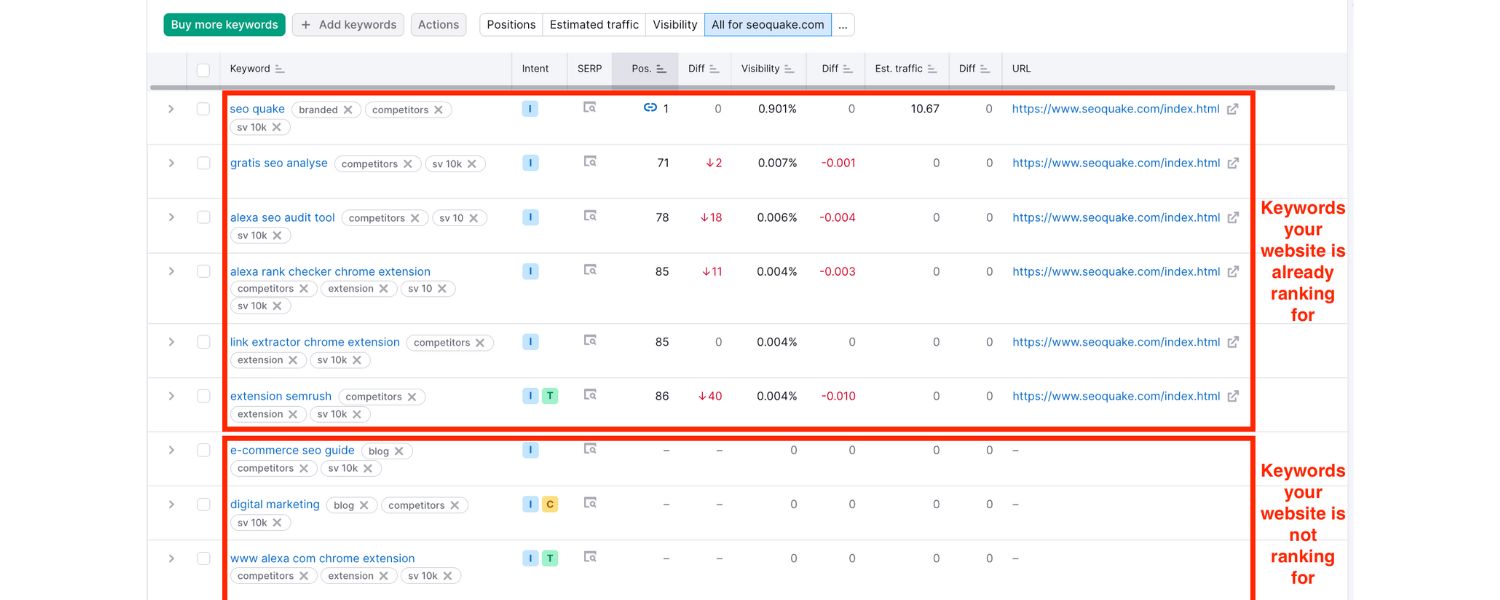1500x600 pixels.
Task: Remove blog tag from digital marketing keyword
Action: click(x=364, y=506)
